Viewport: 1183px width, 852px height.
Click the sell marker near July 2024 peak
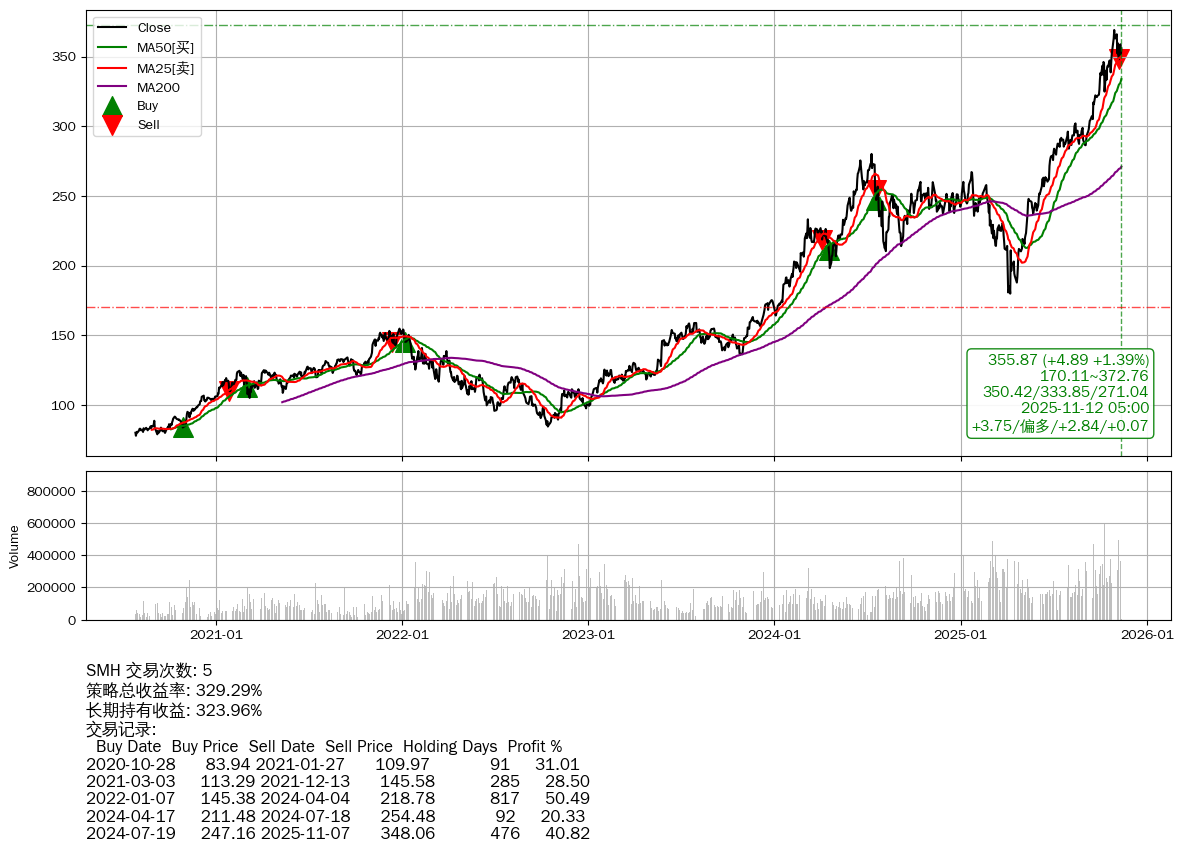pos(877,187)
